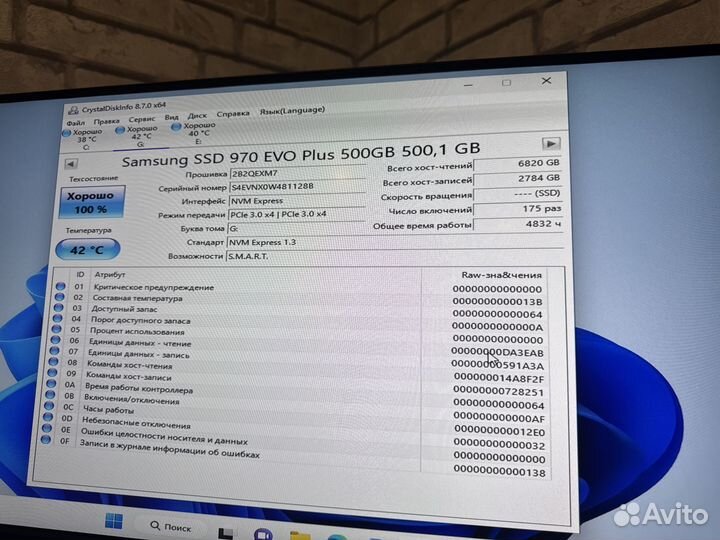The width and height of the screenshot is (720, 540).
Task: Select row 04 Порог доступного запаса
Action: pyautogui.click(x=299, y=322)
